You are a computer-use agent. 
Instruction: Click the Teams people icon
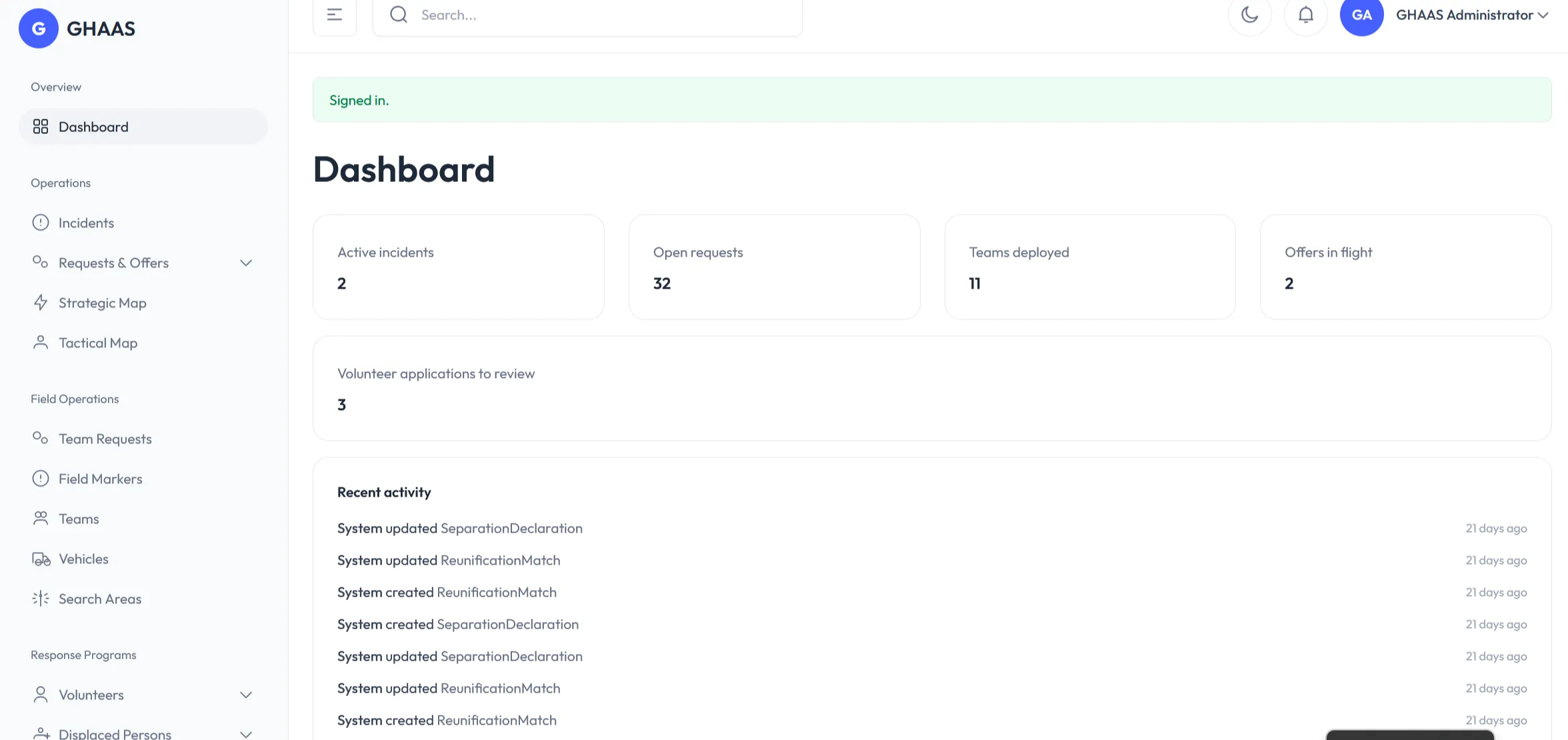pyautogui.click(x=41, y=519)
